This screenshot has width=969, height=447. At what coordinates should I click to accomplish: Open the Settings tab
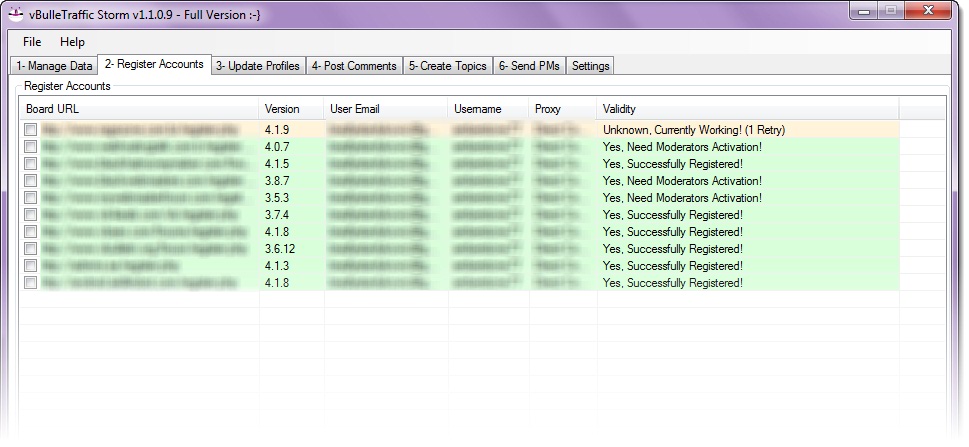click(590, 66)
